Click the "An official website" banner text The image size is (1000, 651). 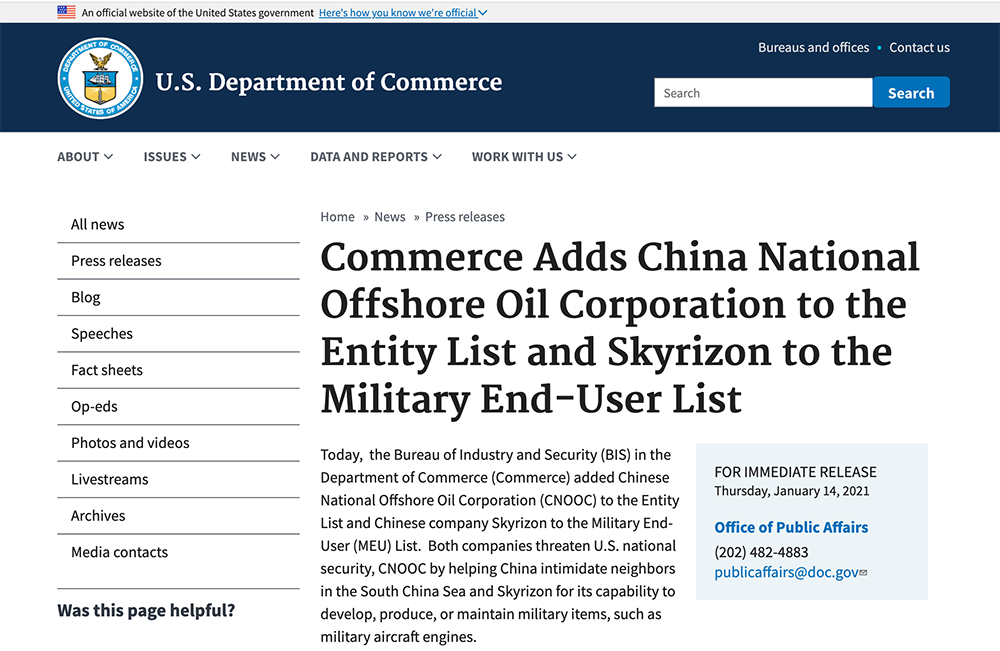tap(198, 13)
